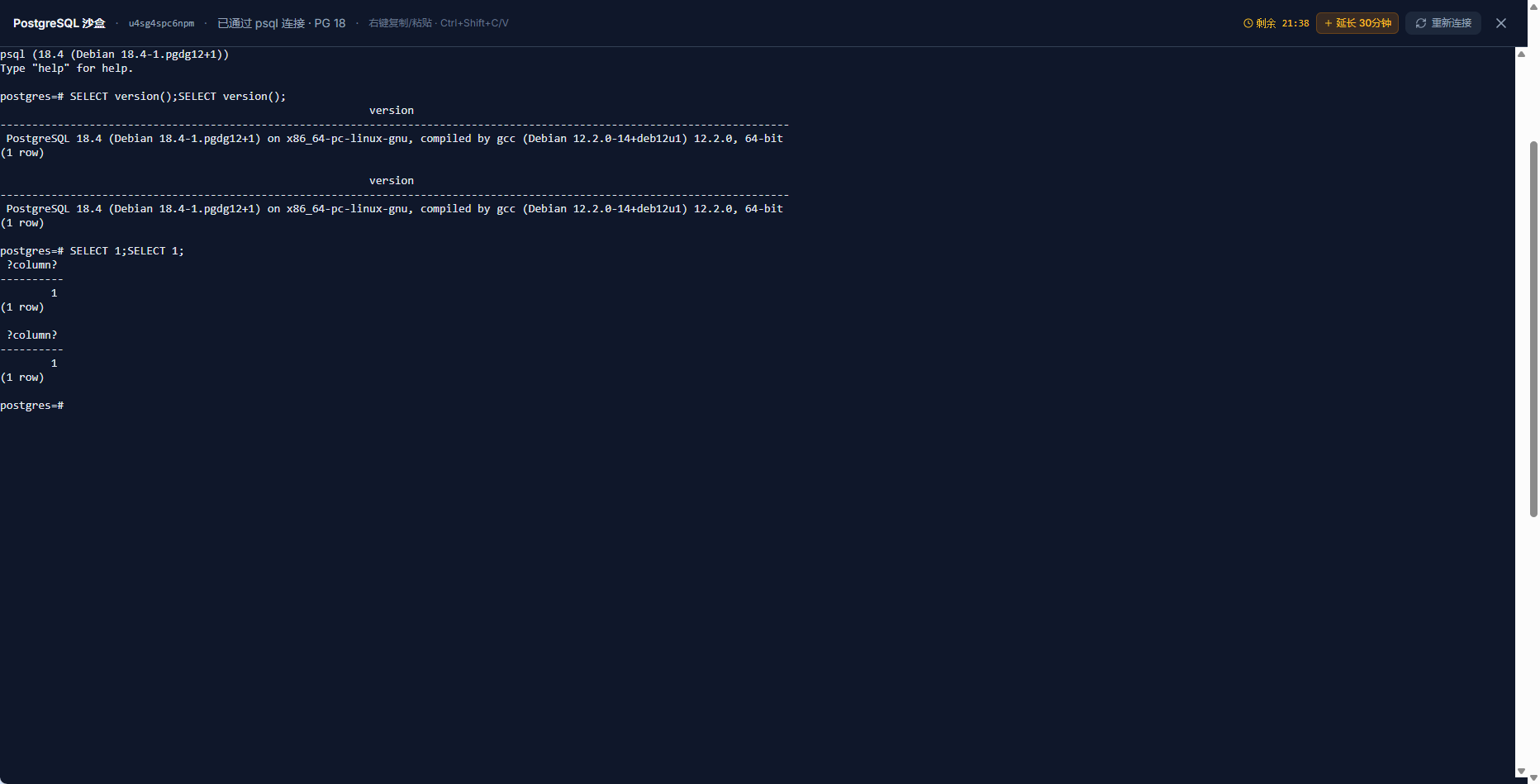The image size is (1540, 784).
Task: Click the extend 30 minutes button
Action: point(1357,23)
